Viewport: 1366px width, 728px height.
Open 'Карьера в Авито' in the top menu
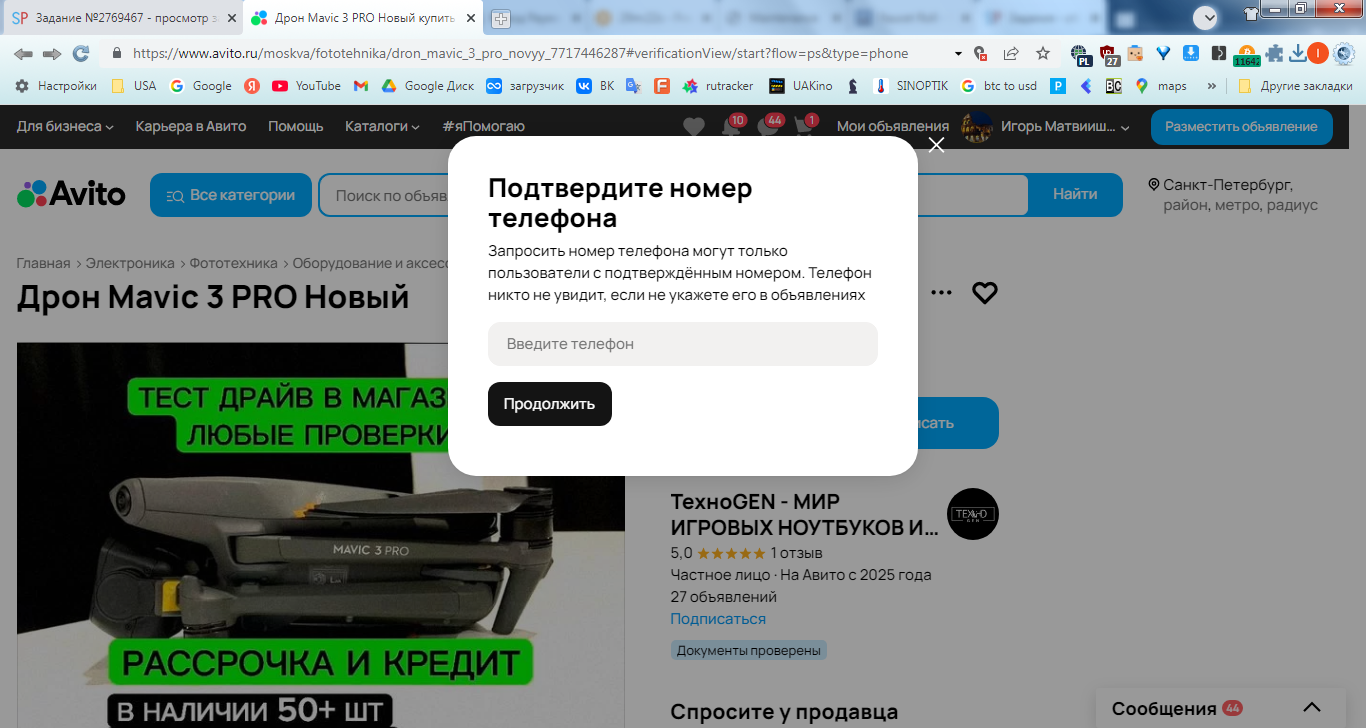[191, 126]
